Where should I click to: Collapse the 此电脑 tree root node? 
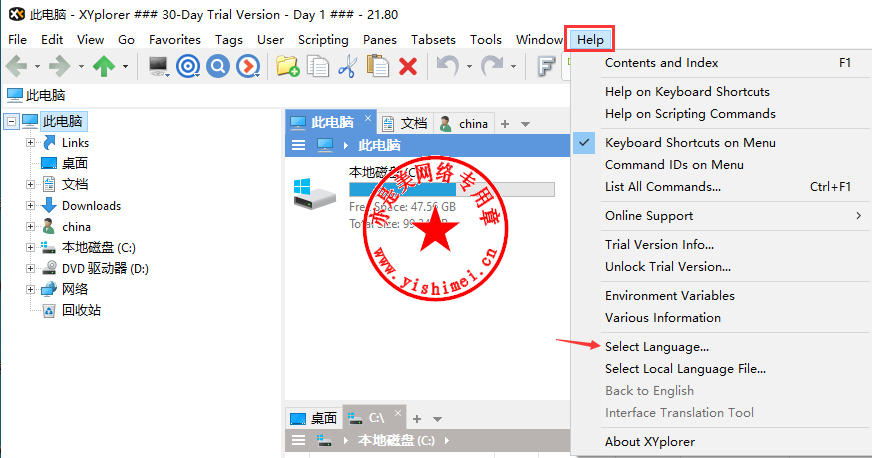tap(11, 121)
